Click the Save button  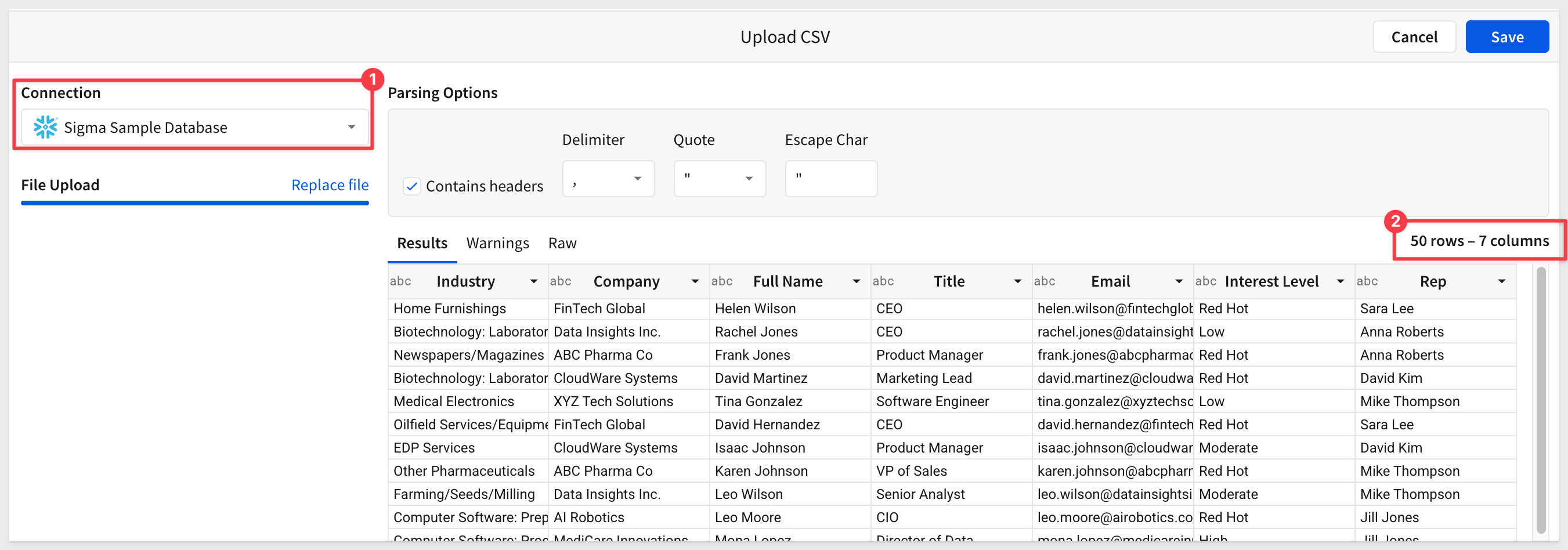(x=1506, y=37)
